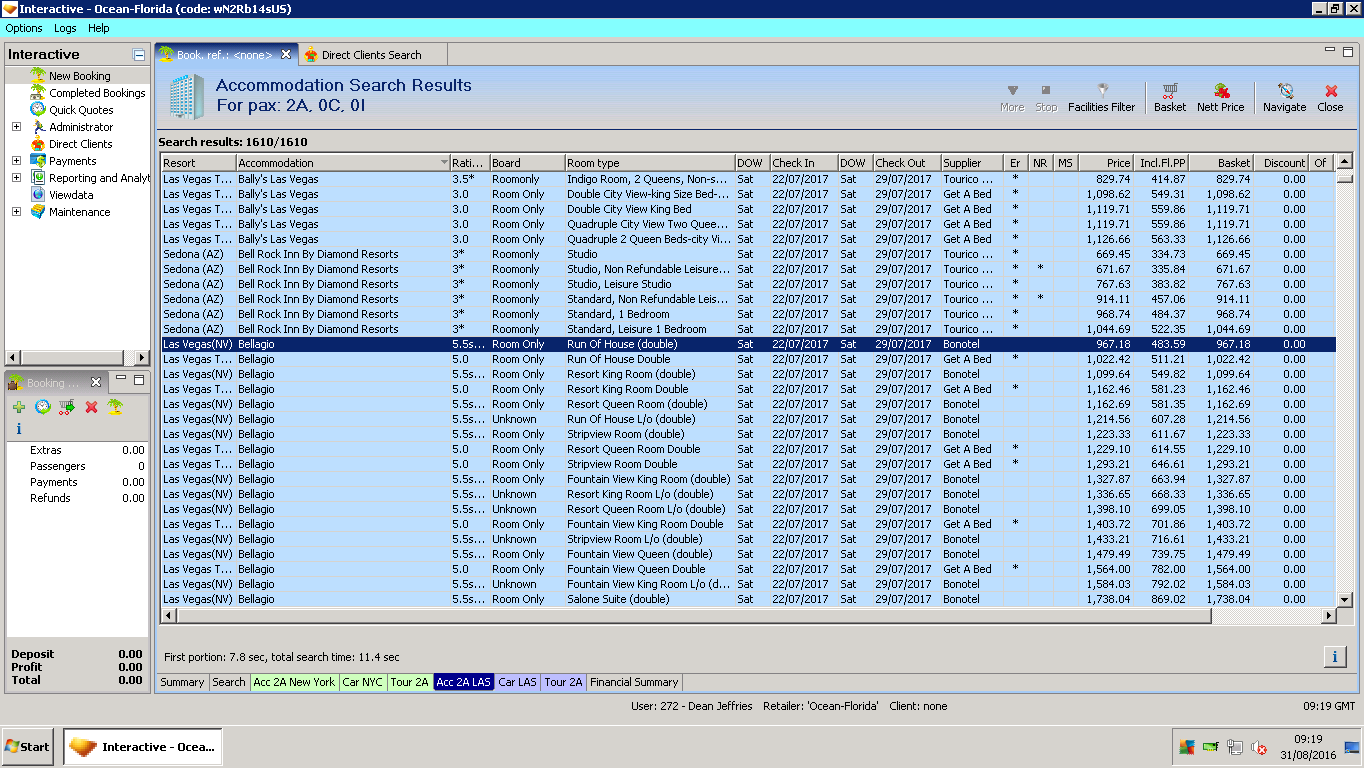Viewport: 1364px width, 768px height.
Task: Switch to the Financial Summary tab
Action: (x=634, y=682)
